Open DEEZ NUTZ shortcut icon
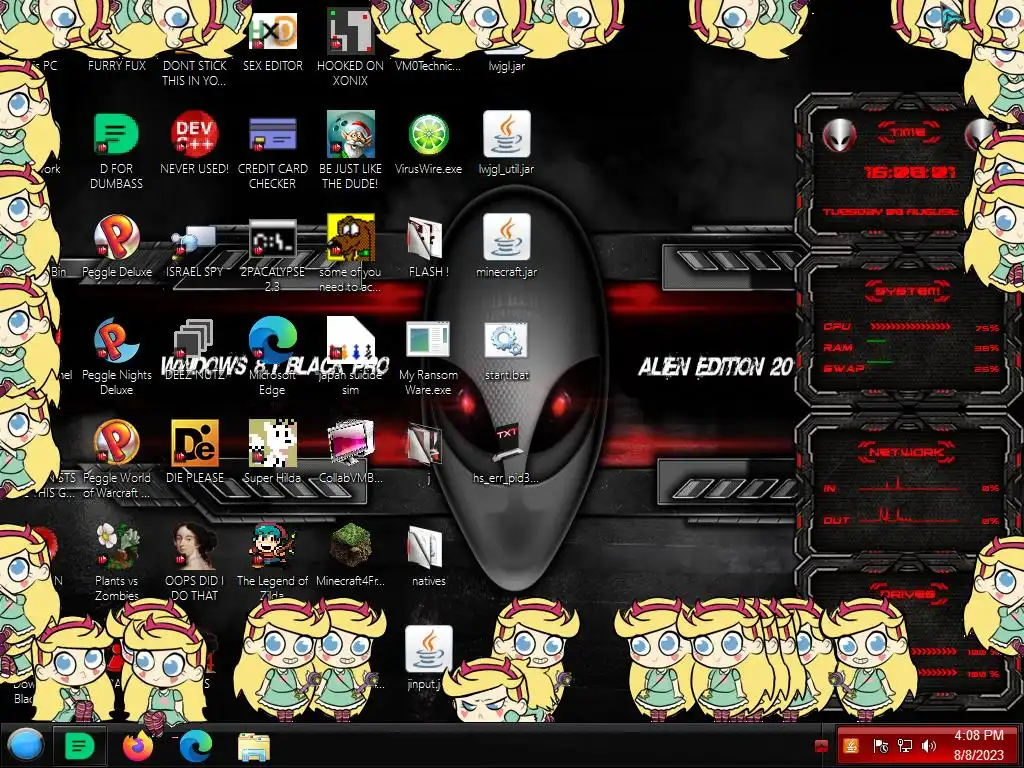The width and height of the screenshot is (1024, 768). click(195, 340)
